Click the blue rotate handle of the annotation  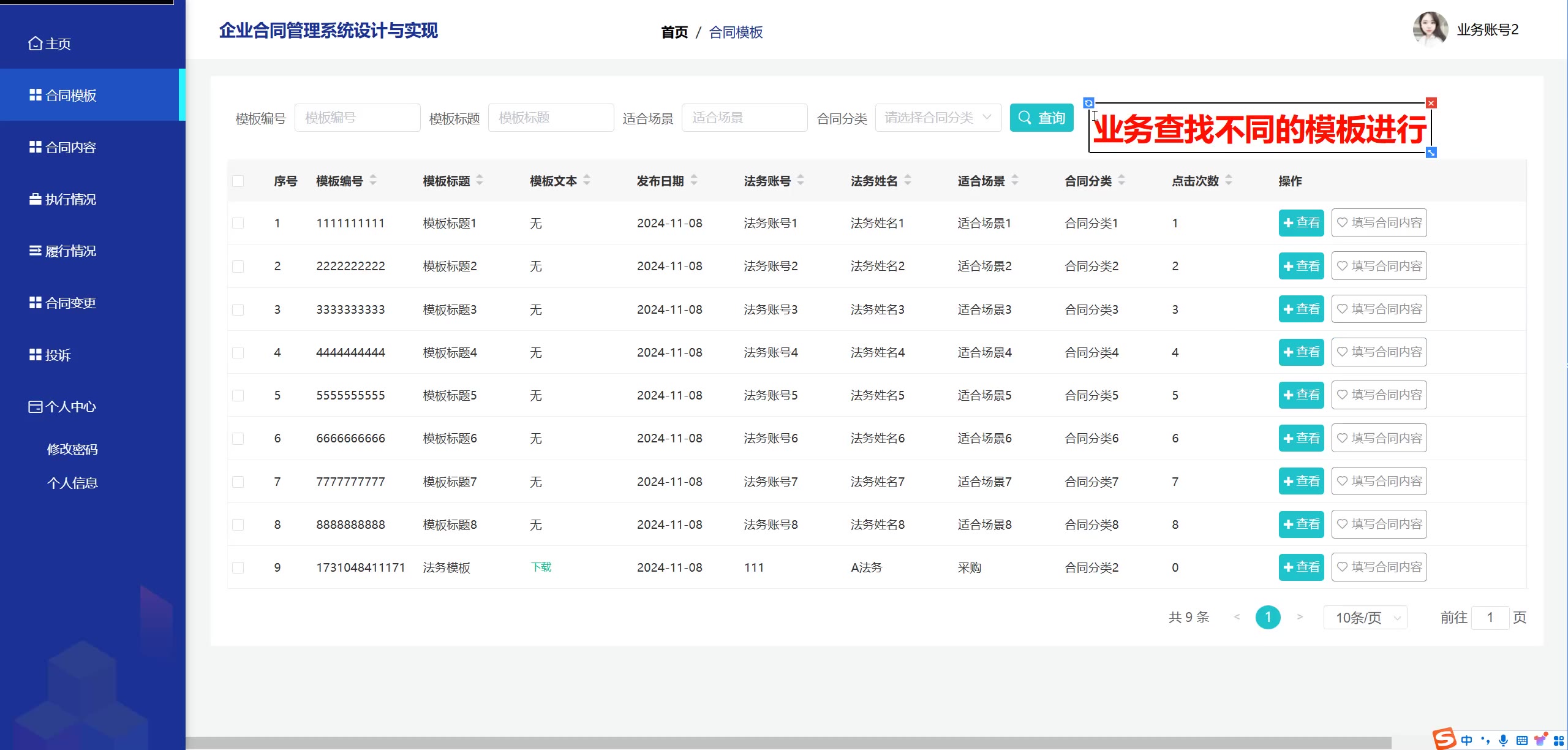point(1088,103)
